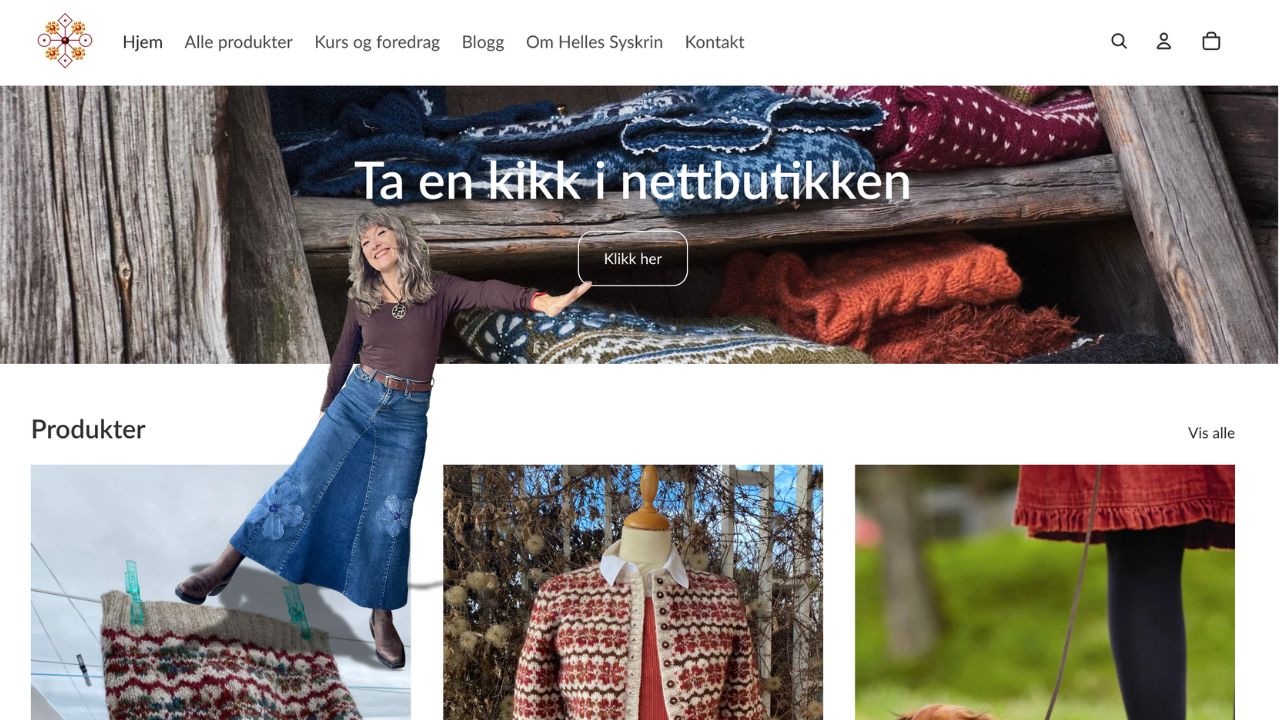The width and height of the screenshot is (1280, 720).
Task: Click the Produkter section heading
Action: tap(88, 429)
